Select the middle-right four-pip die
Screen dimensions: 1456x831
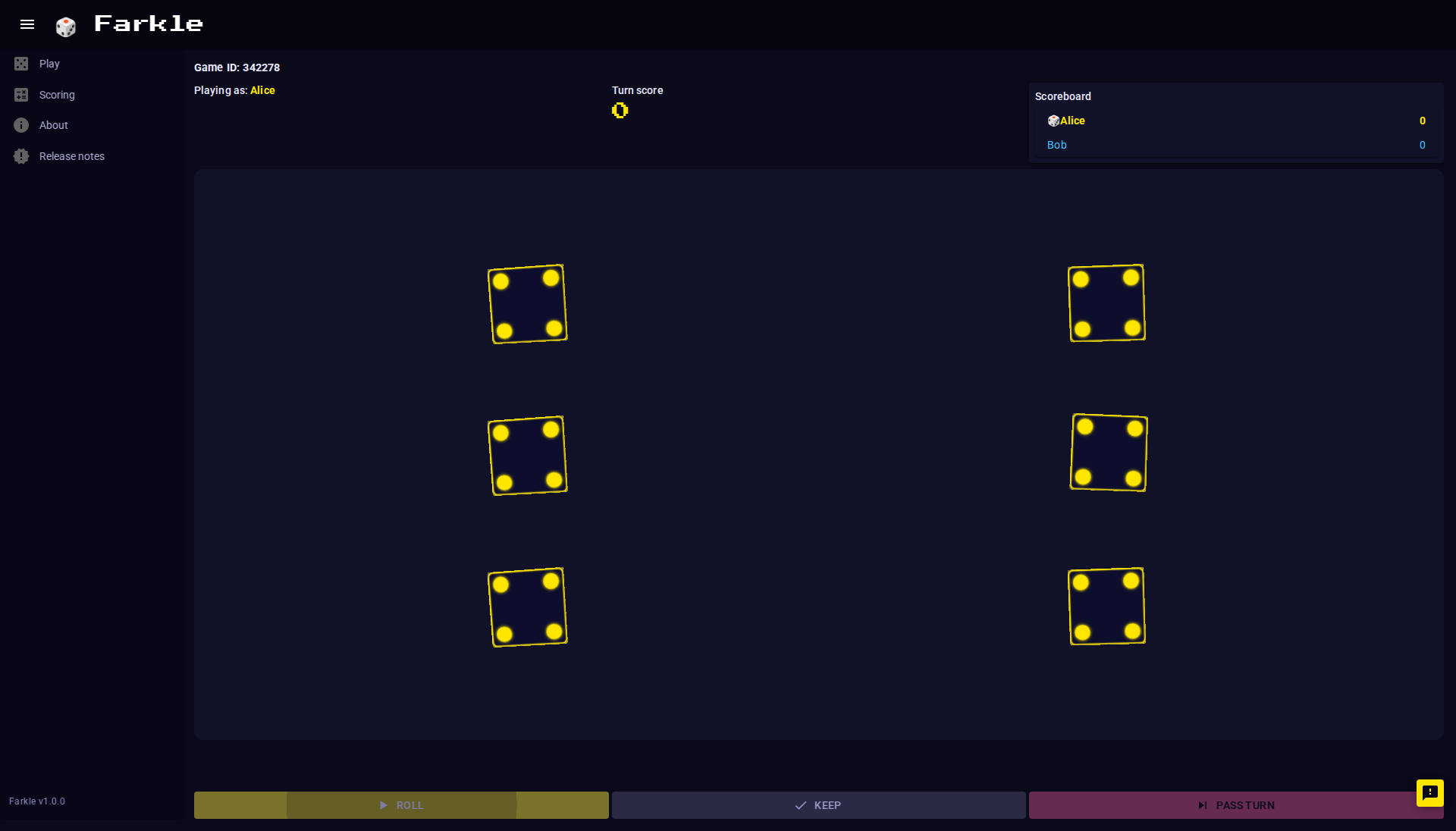[1109, 453]
